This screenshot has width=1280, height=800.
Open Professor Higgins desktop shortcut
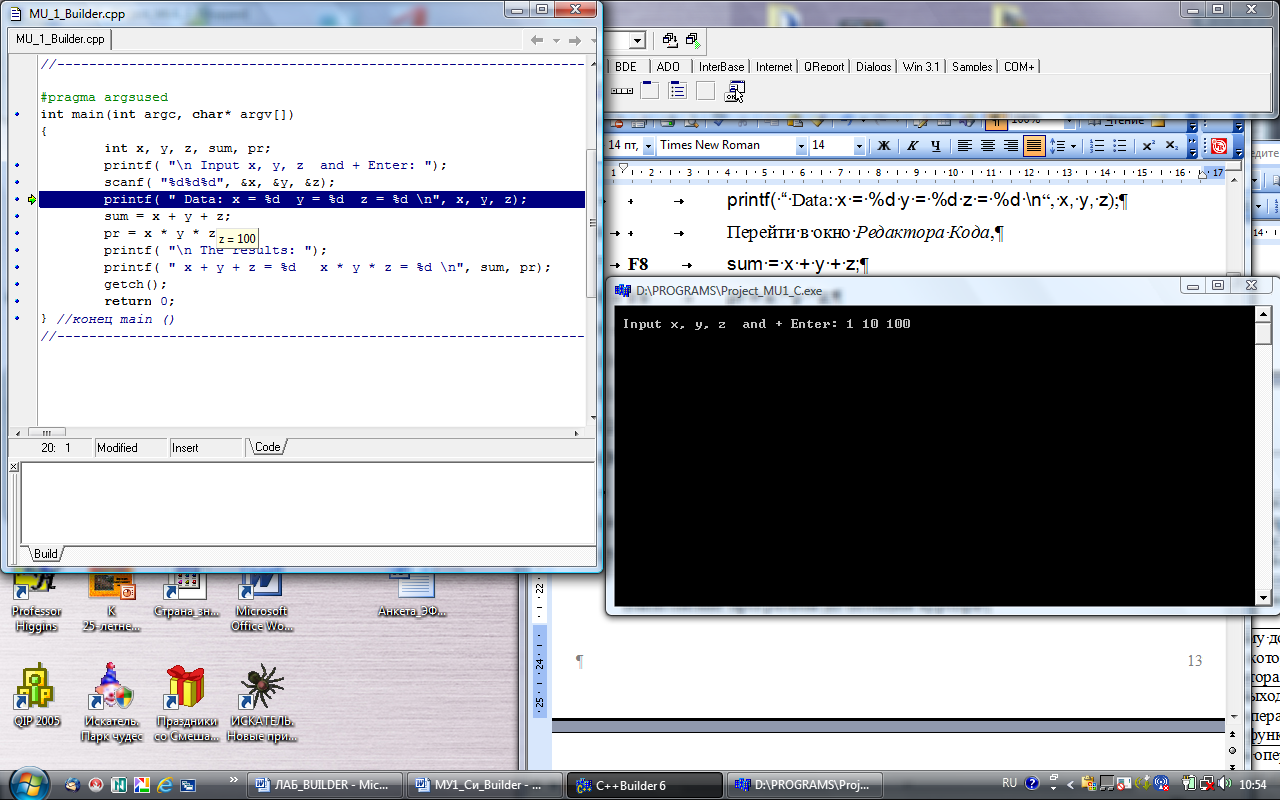[x=36, y=601]
